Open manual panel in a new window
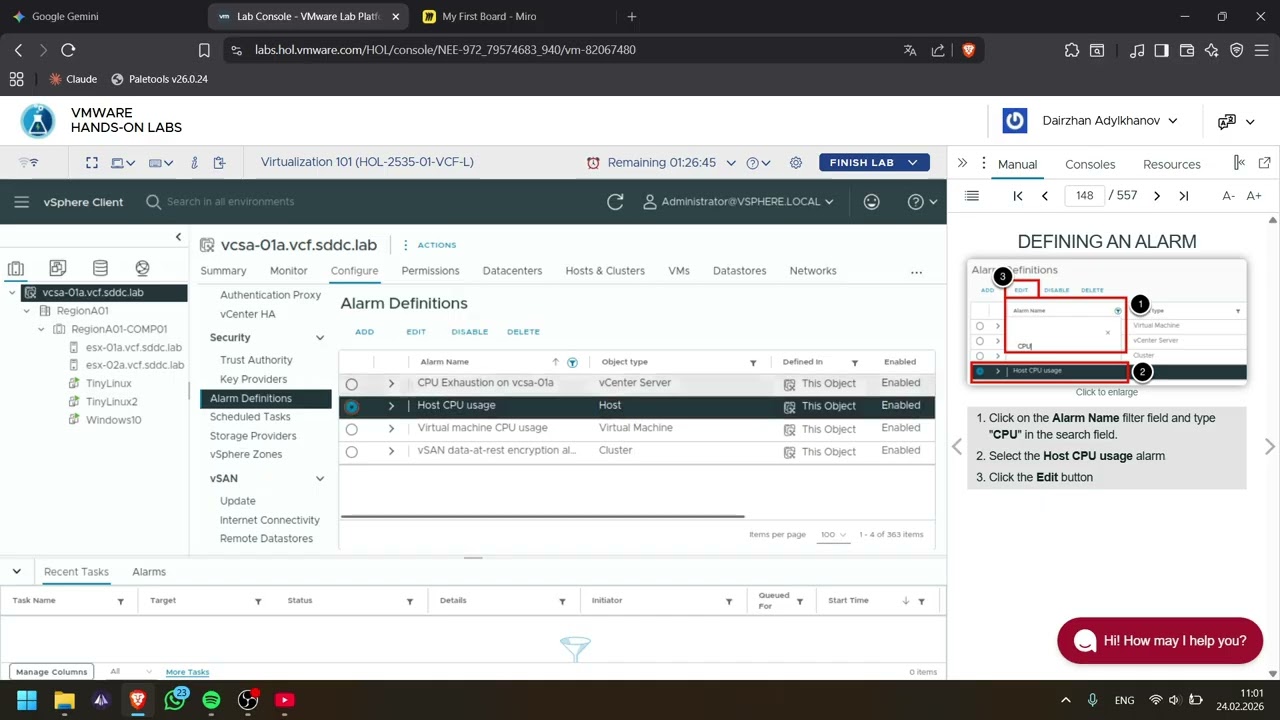Viewport: 1280px width, 720px height. 1264,163
